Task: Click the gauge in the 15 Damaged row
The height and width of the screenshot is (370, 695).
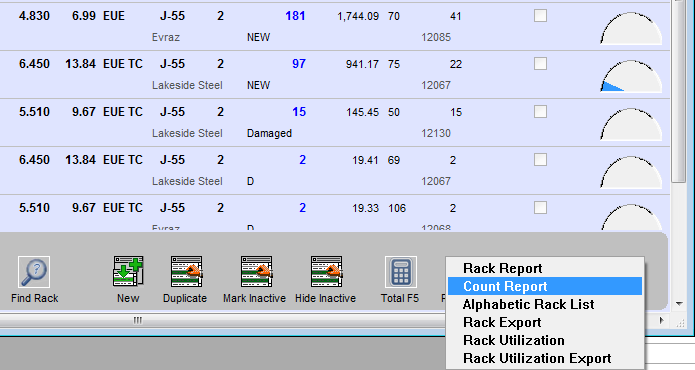Action: click(x=631, y=124)
